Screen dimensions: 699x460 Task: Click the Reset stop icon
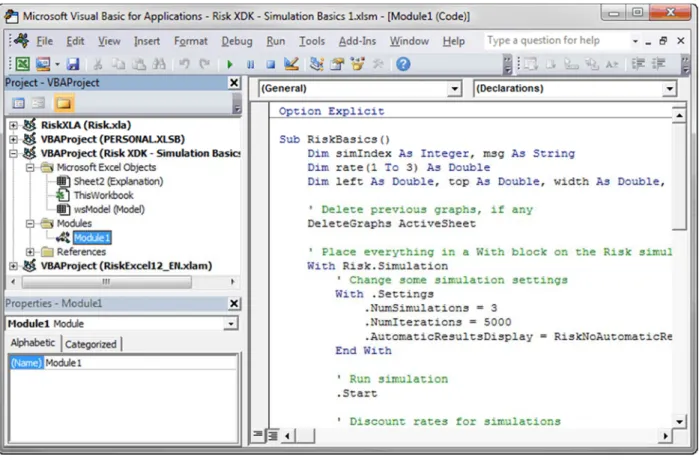click(x=271, y=65)
